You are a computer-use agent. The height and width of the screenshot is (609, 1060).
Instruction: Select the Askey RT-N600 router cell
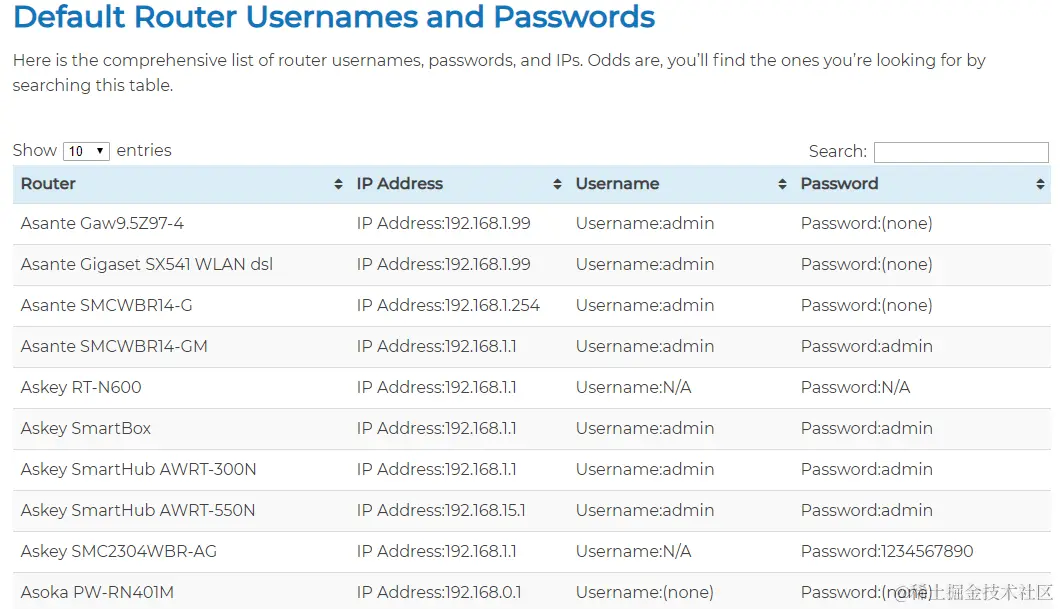(x=81, y=387)
